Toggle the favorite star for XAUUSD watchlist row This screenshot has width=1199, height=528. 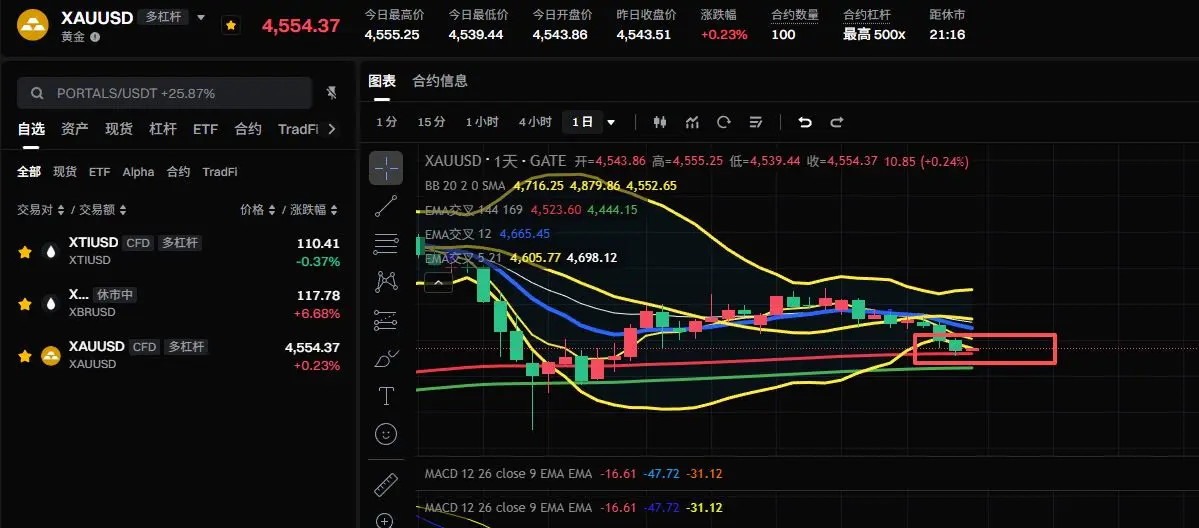(x=24, y=356)
